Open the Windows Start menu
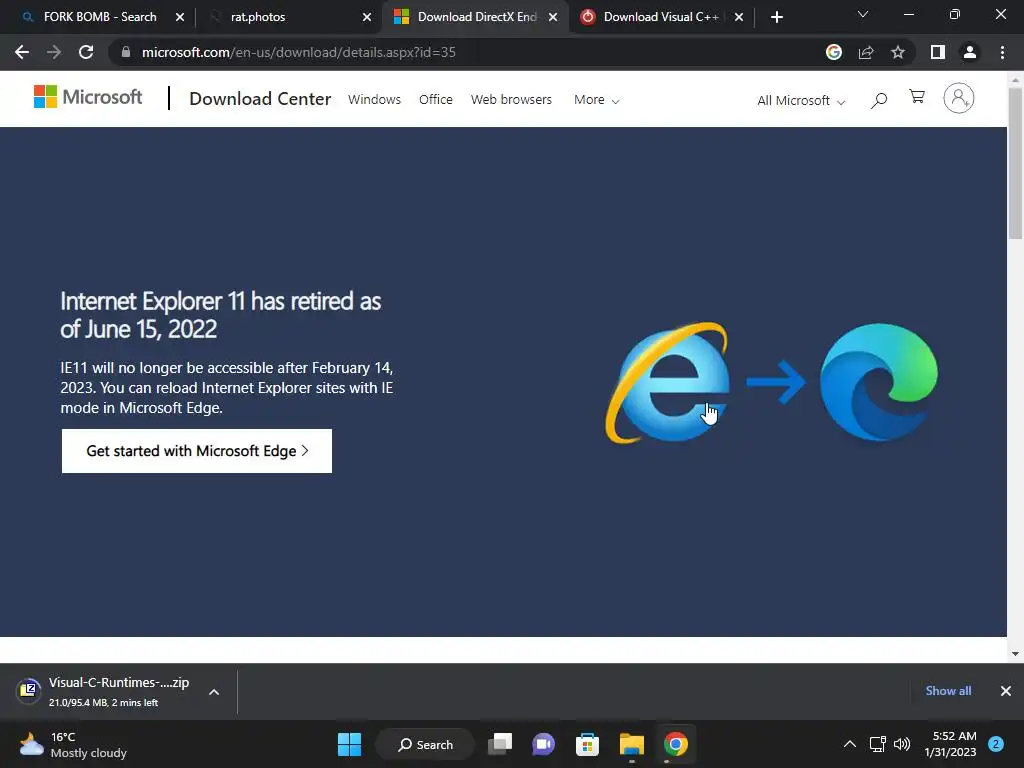The height and width of the screenshot is (768, 1024). (349, 744)
